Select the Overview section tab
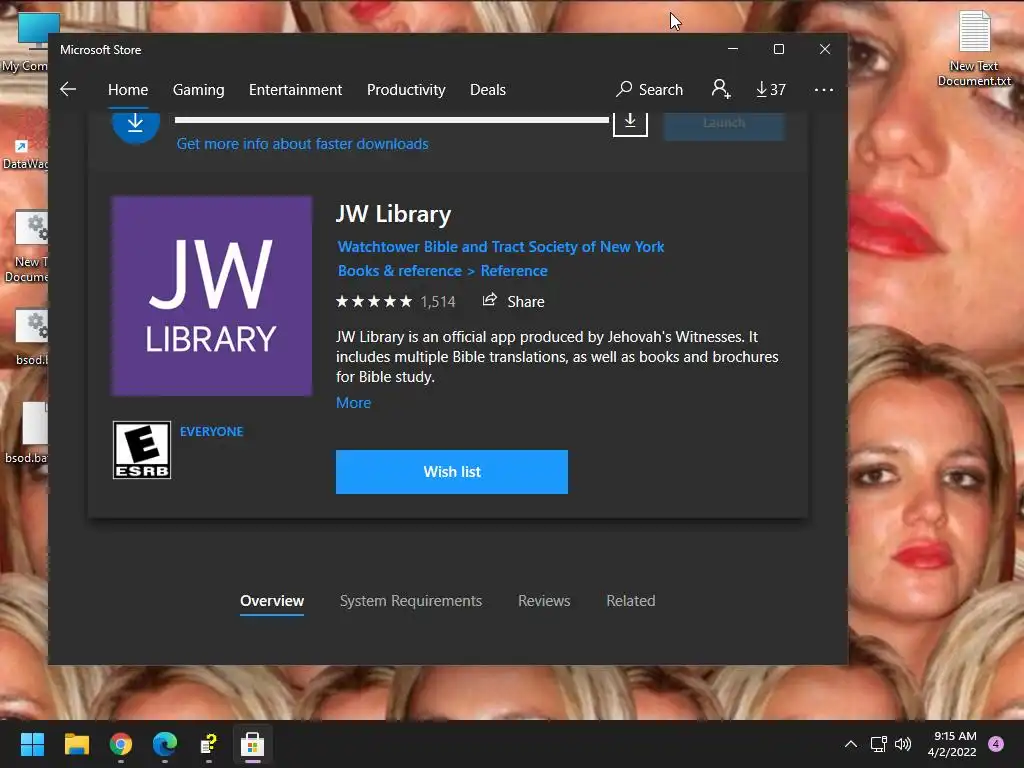 (272, 601)
